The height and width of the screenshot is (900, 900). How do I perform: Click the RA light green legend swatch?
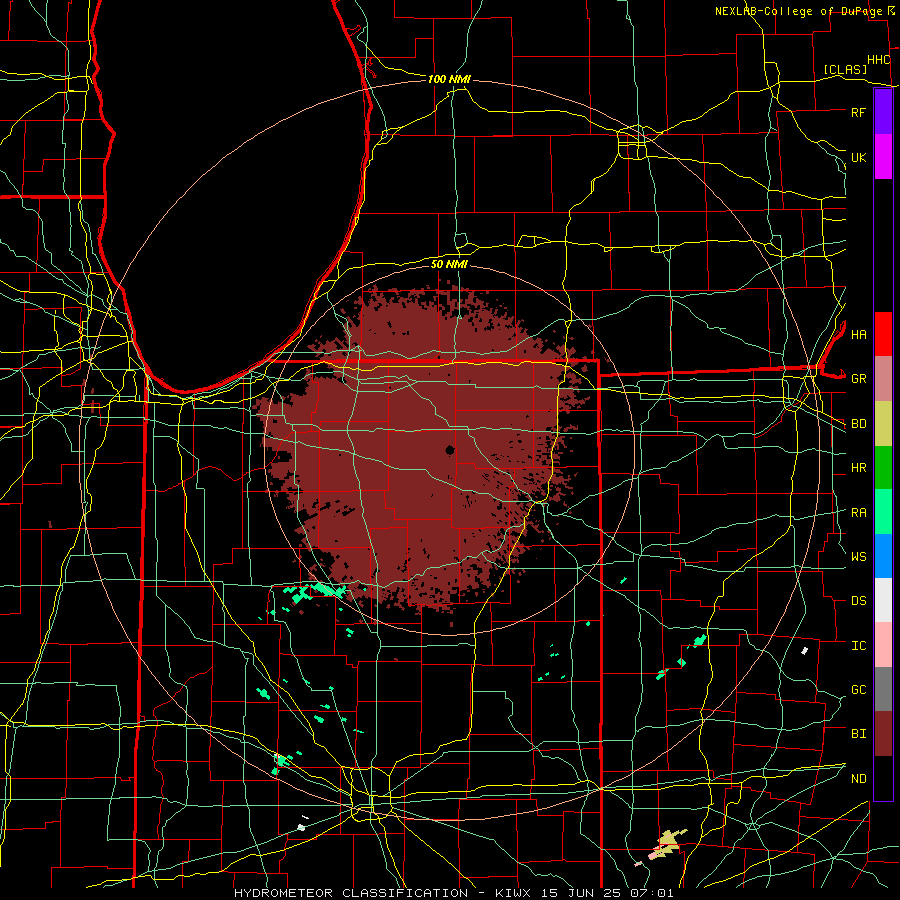click(x=883, y=512)
